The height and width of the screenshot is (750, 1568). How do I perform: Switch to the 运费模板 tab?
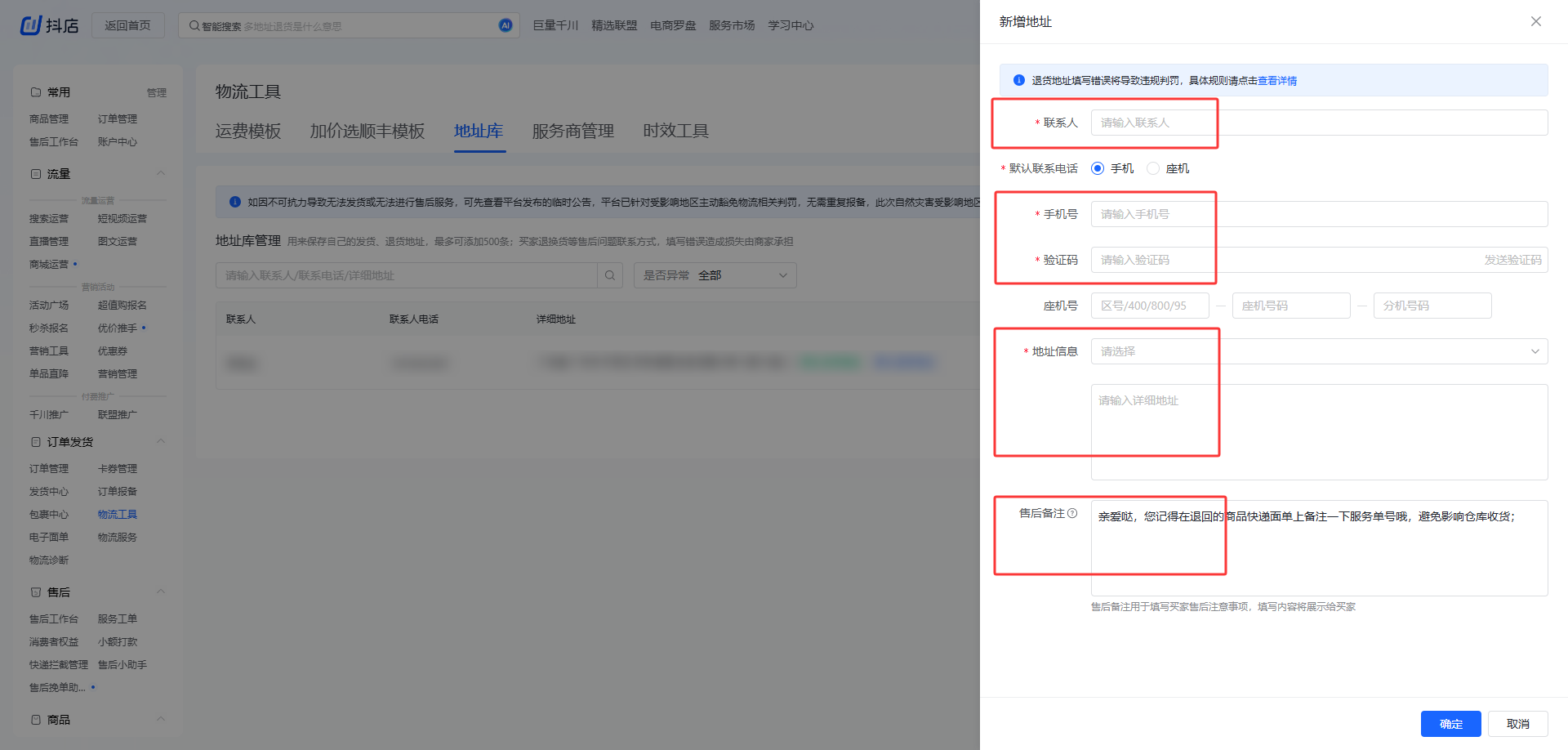tap(247, 131)
